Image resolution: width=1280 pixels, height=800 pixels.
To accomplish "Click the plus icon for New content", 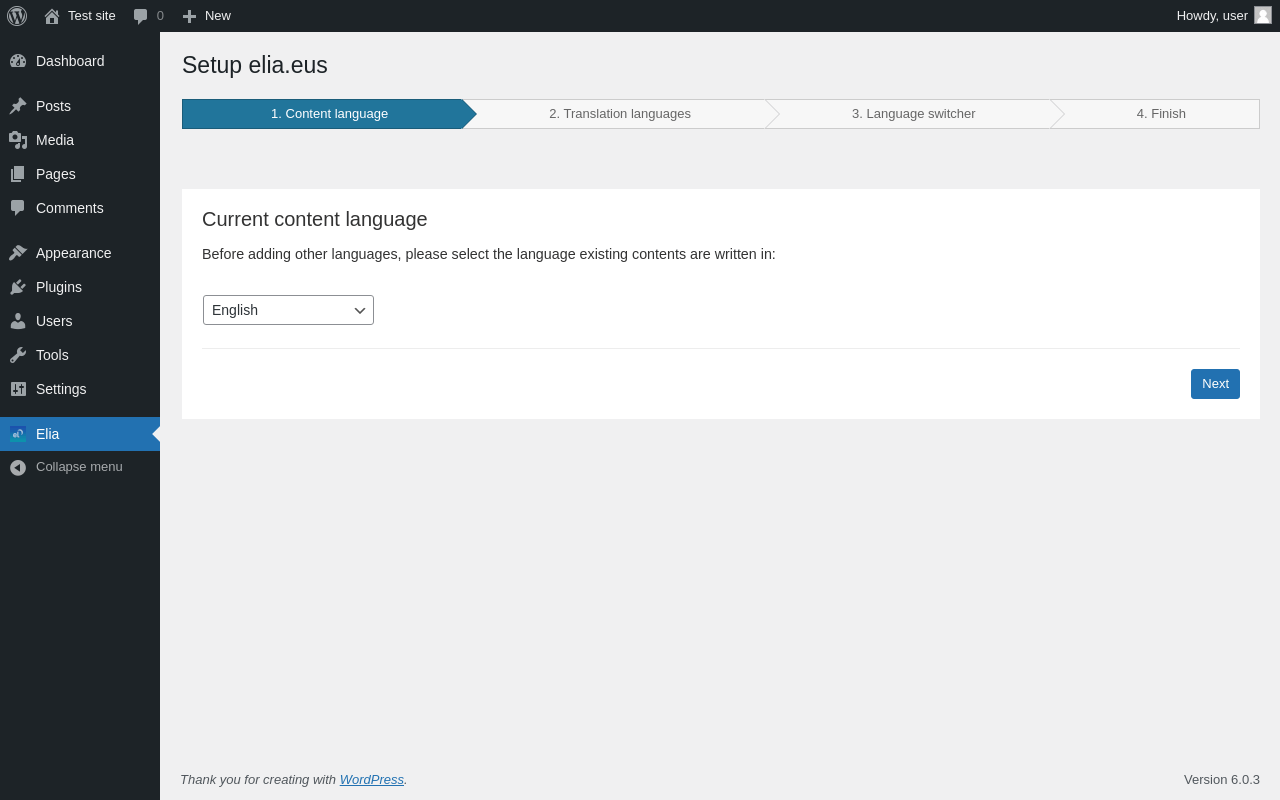I will point(189,16).
